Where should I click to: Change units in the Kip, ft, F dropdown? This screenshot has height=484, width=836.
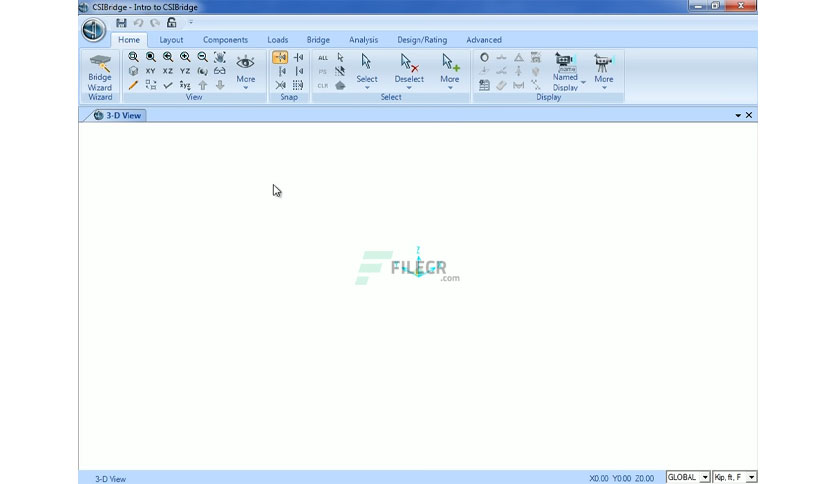tap(735, 477)
